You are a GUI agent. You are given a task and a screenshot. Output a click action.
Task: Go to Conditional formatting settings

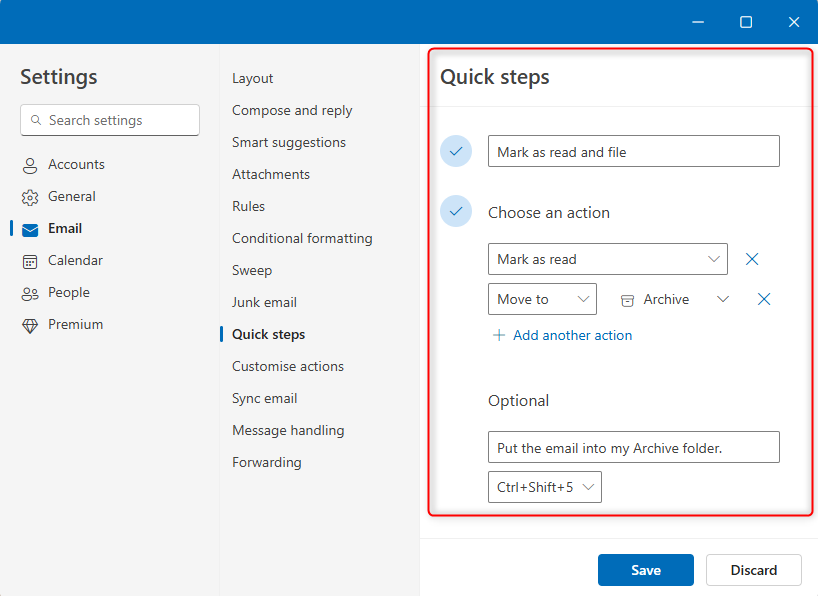(x=302, y=238)
